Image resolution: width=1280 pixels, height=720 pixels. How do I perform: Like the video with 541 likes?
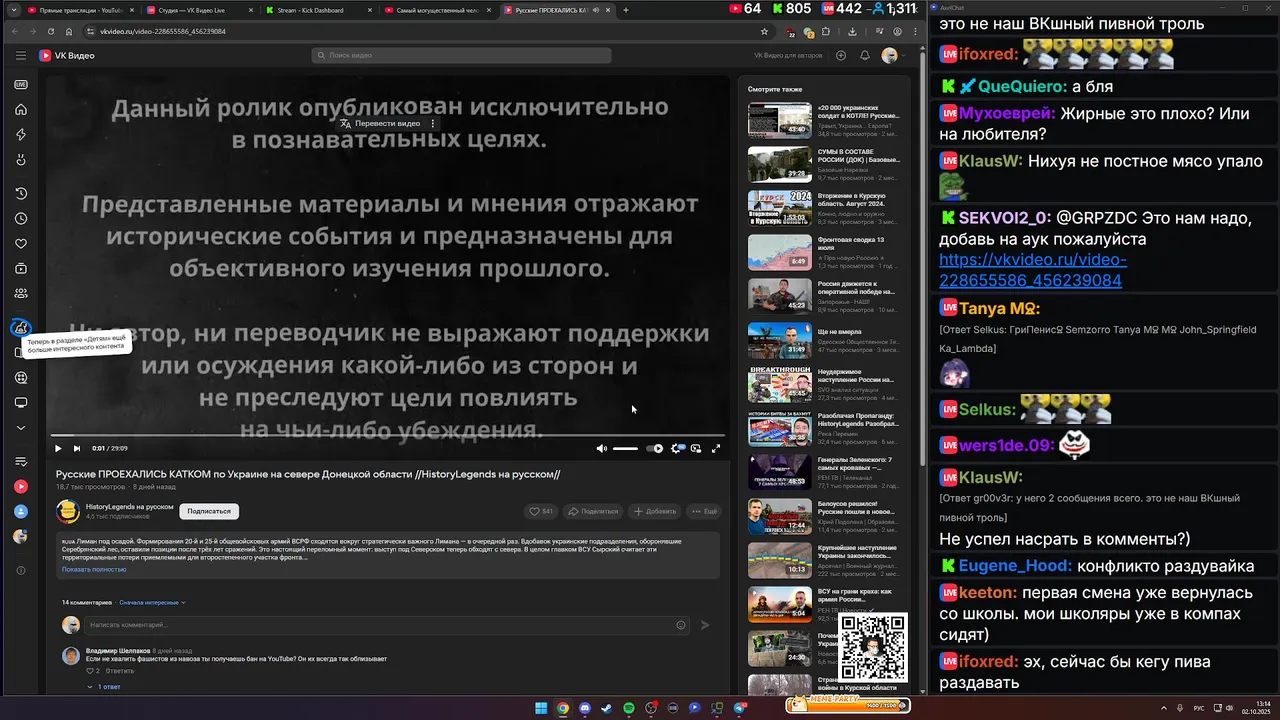[542, 511]
